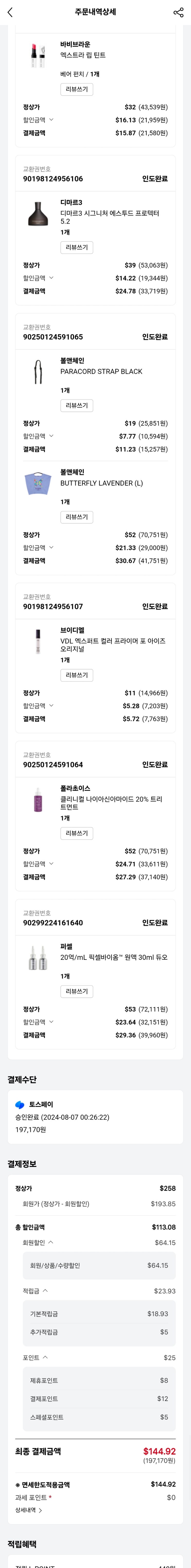
Task: Expand 할인금액 chevron for the 퍼셀 item
Action: click(51, 1022)
